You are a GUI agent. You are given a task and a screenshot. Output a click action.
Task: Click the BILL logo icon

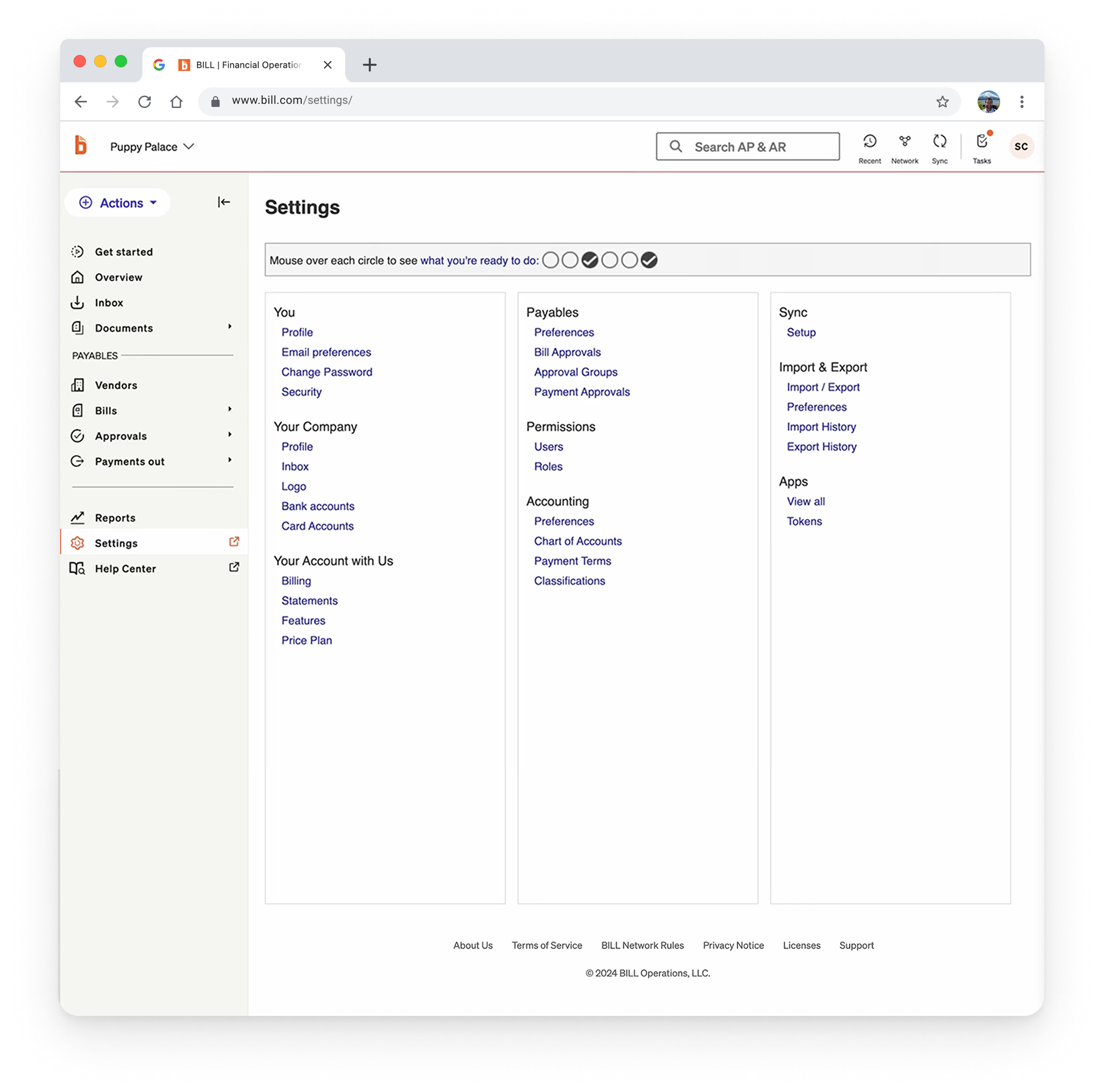tap(81, 146)
